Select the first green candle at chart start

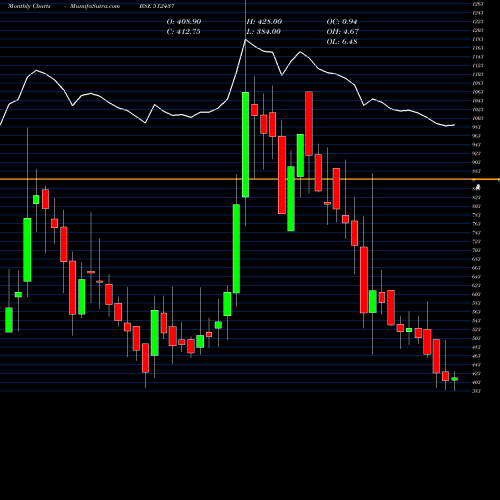click(x=9, y=320)
